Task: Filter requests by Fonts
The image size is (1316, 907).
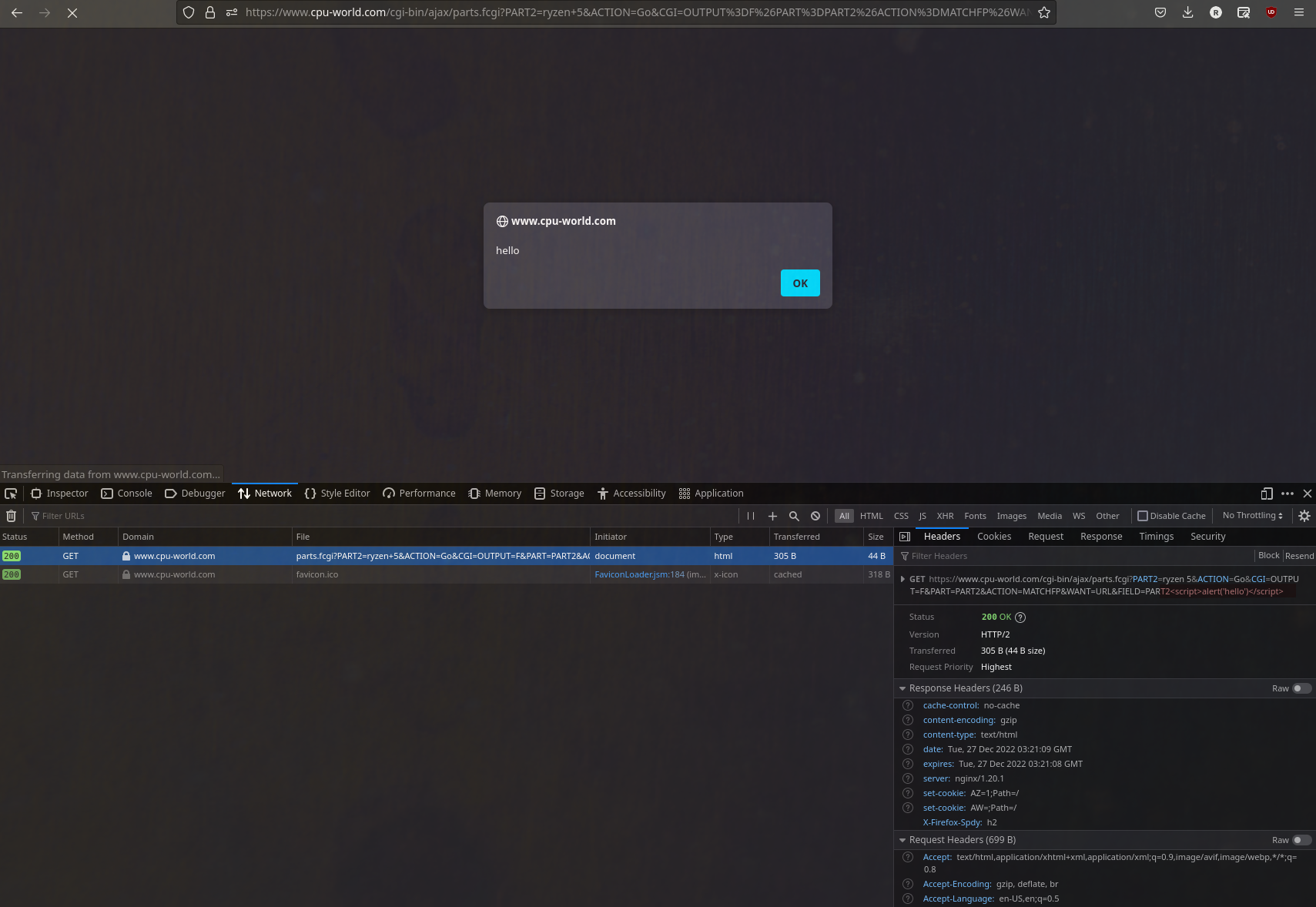Action: pyautogui.click(x=975, y=516)
